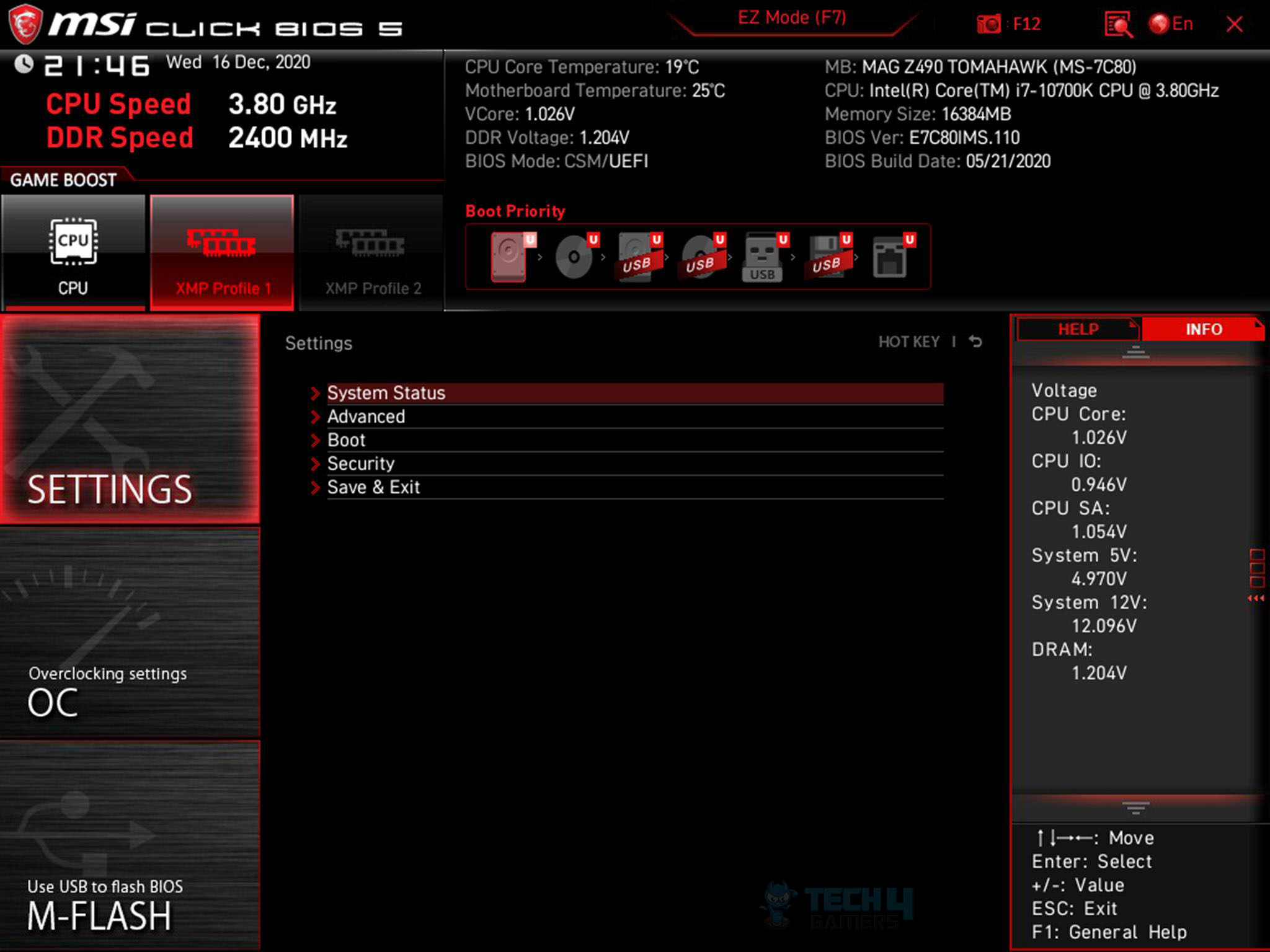
Task: Change language via the En globe icon
Action: [1171, 24]
